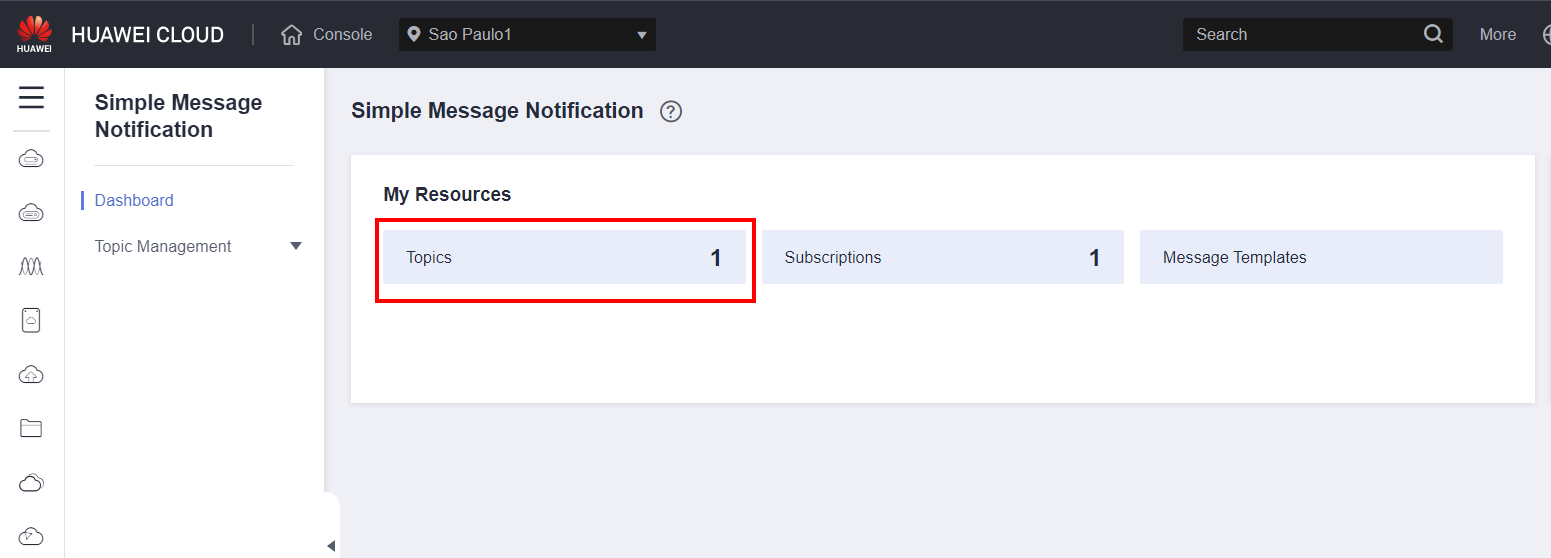Click the Console home icon
Screen dimensions: 1551x558
[292, 35]
